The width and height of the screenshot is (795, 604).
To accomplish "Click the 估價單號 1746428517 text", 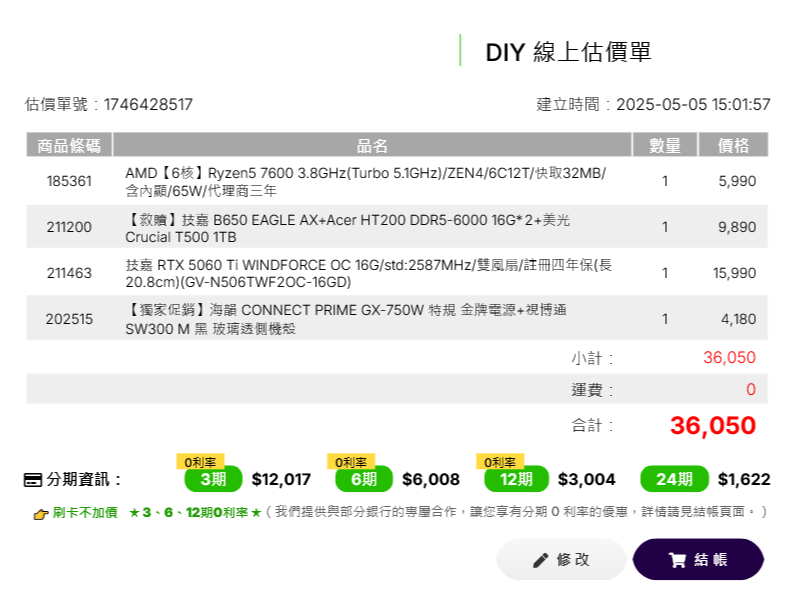I will pos(109,104).
